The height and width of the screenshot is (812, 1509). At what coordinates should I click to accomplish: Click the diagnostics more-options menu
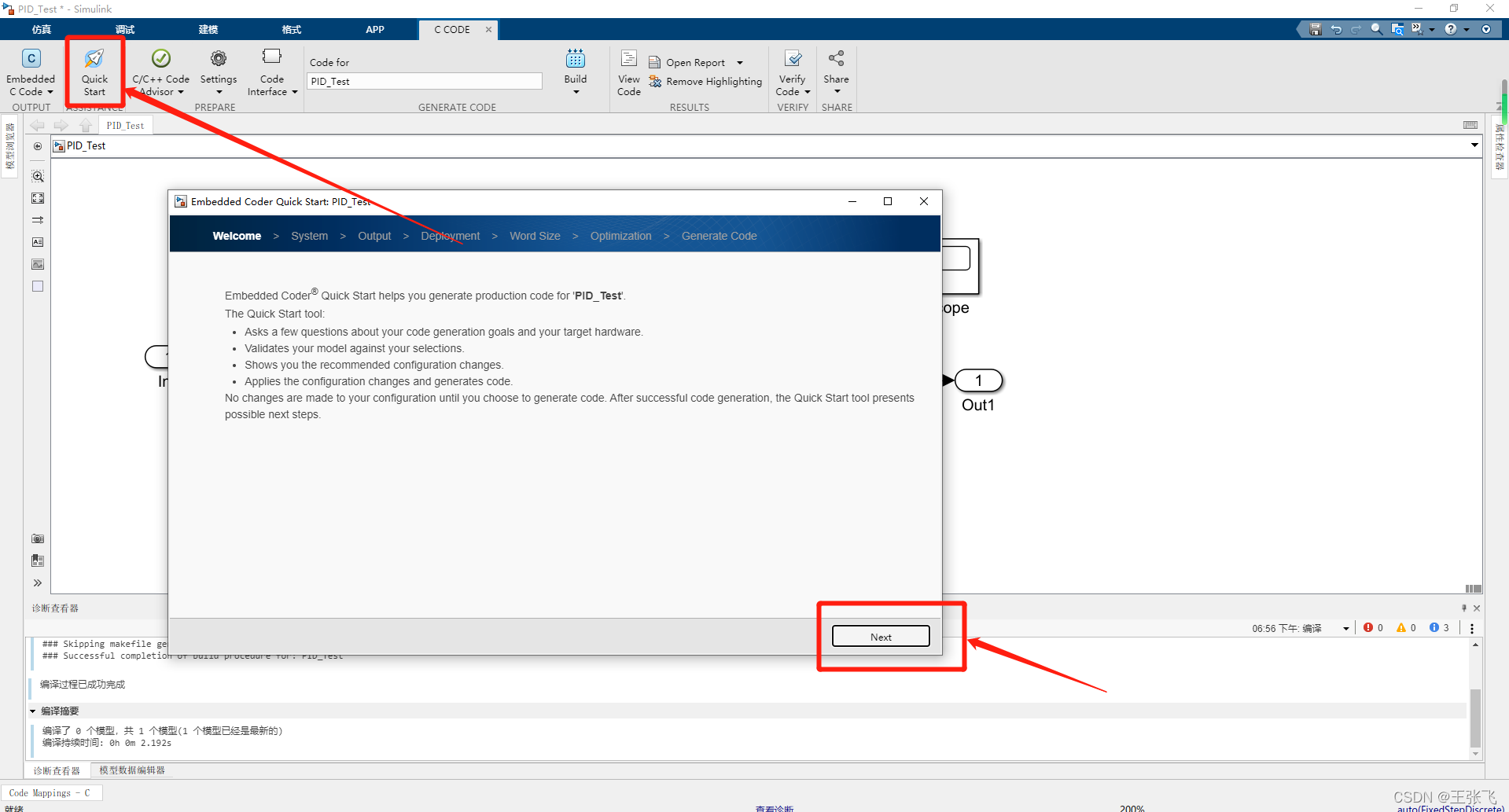(x=1472, y=628)
